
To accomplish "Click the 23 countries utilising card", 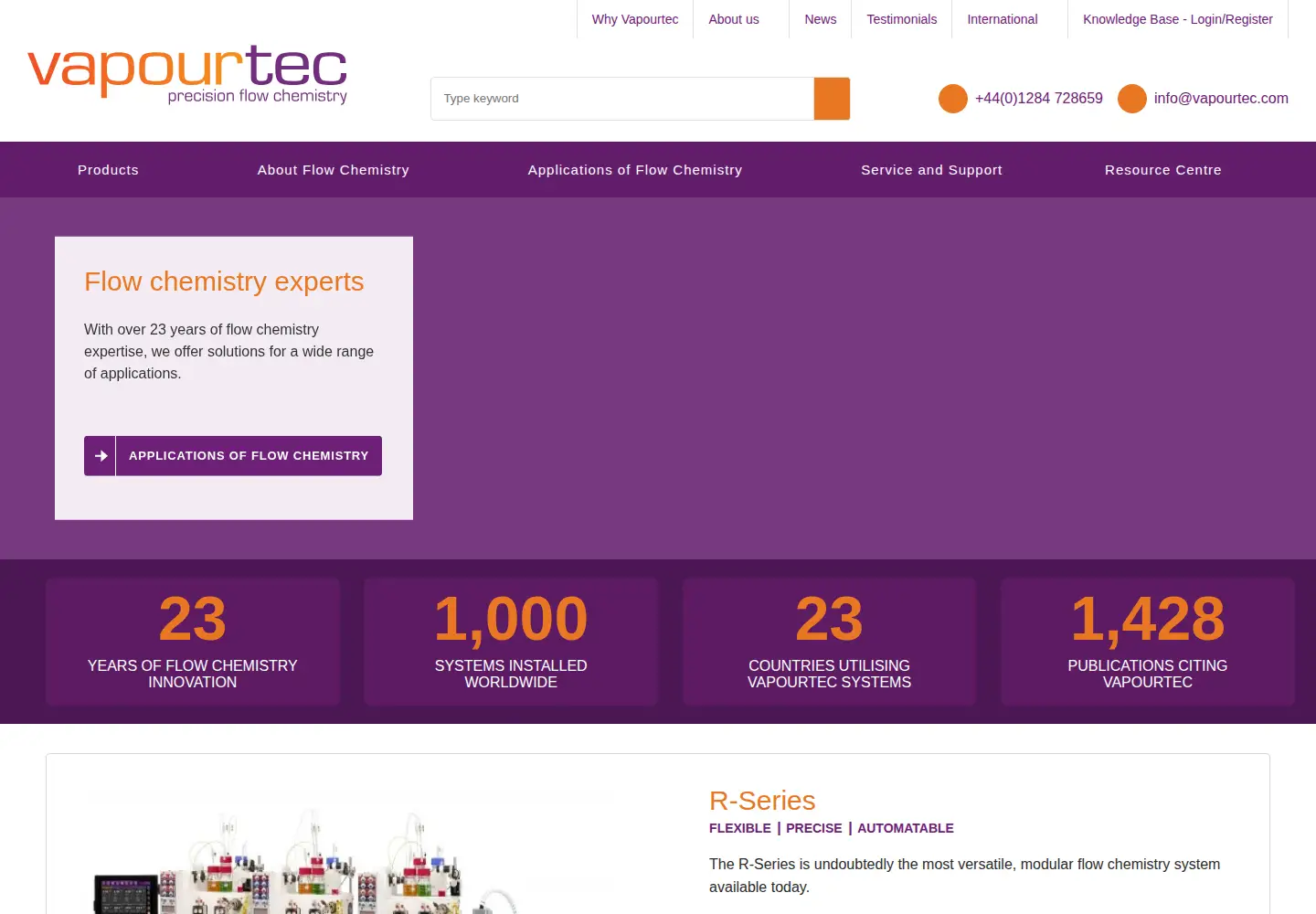I will point(829,642).
